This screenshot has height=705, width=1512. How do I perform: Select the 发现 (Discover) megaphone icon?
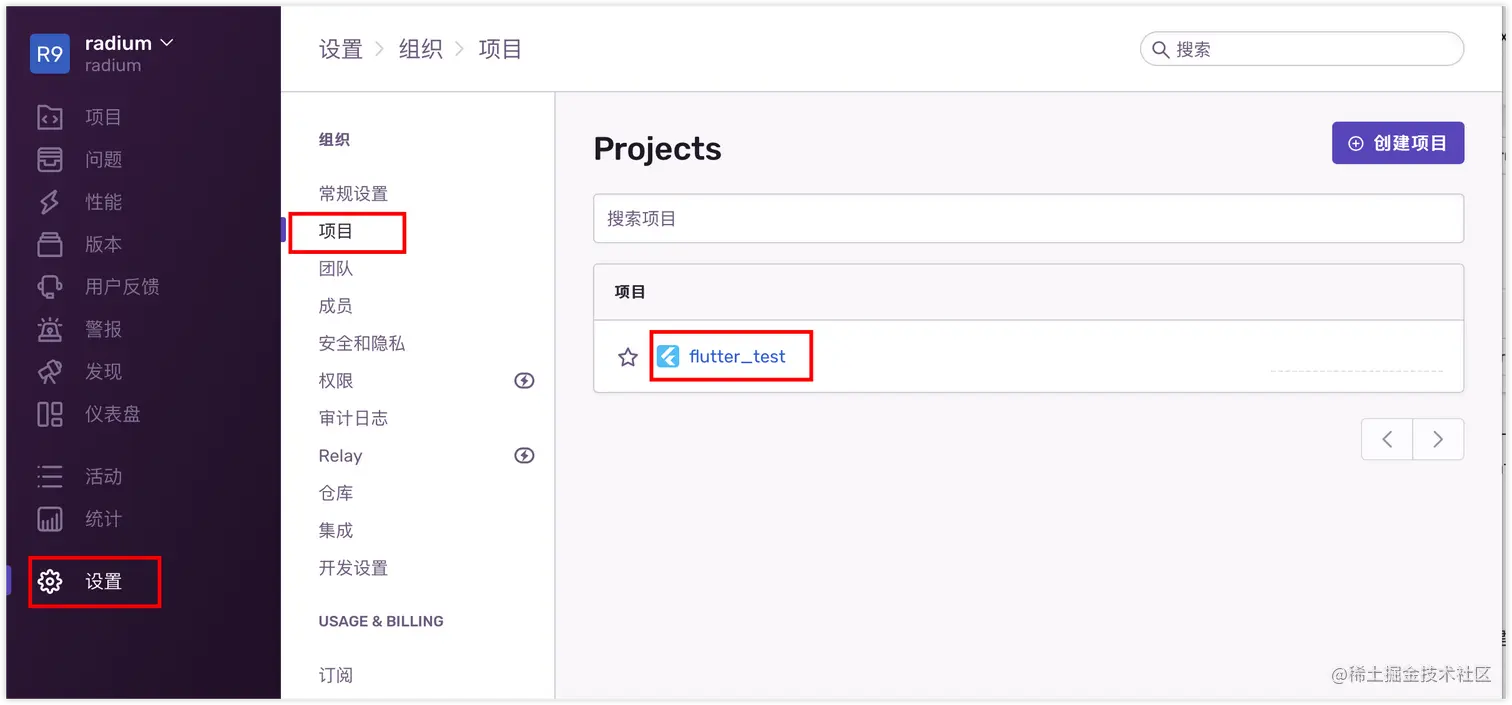click(x=50, y=371)
